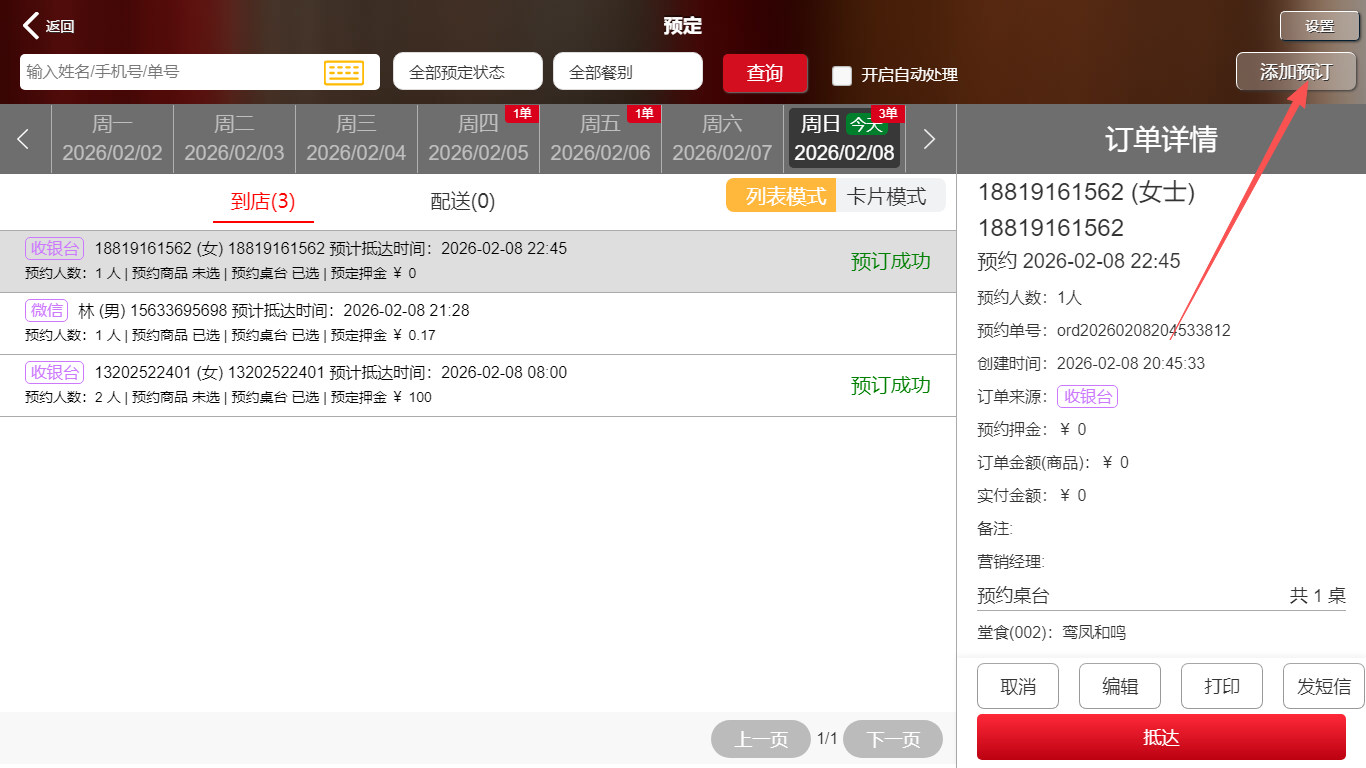Go to previous week with left chevron
Image resolution: width=1366 pixels, height=768 pixels.
(x=24, y=139)
